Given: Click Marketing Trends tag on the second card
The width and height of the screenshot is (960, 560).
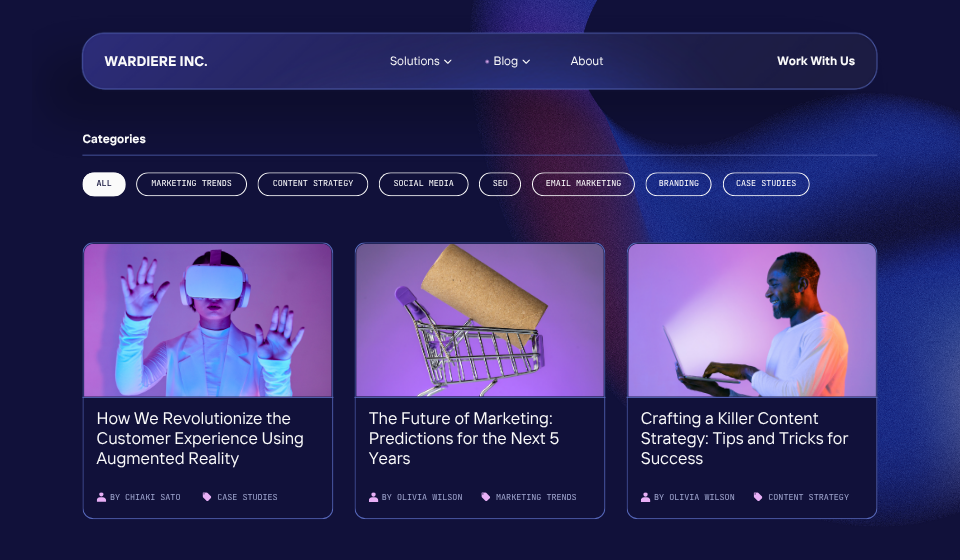Looking at the screenshot, I should 536,498.
